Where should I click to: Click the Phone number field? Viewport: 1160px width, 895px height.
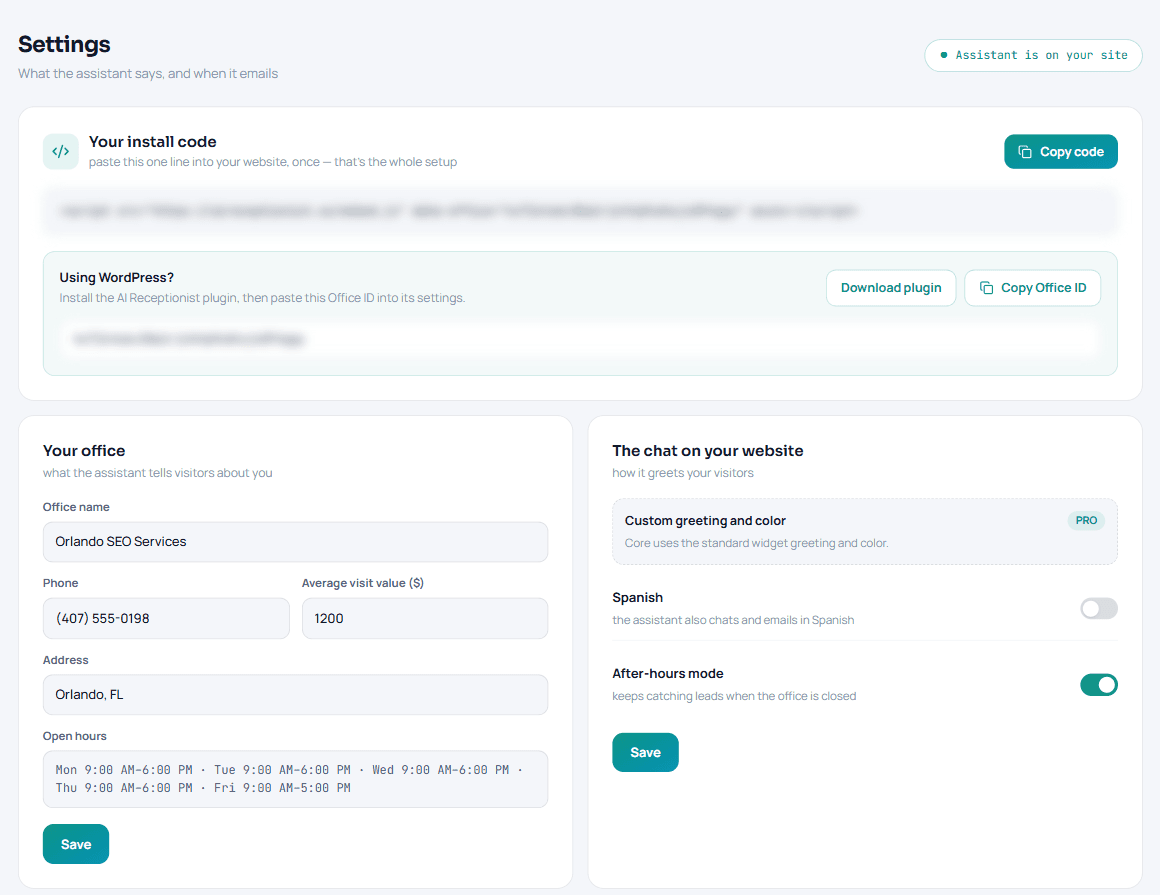[x=166, y=618]
